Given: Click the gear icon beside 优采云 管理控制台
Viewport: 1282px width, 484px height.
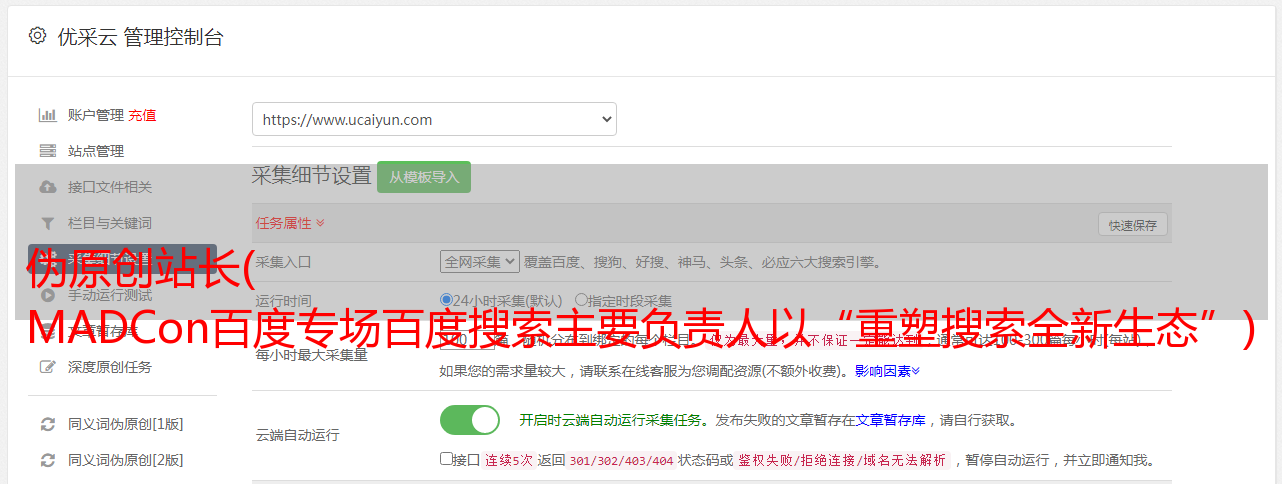Looking at the screenshot, I should (x=37, y=37).
